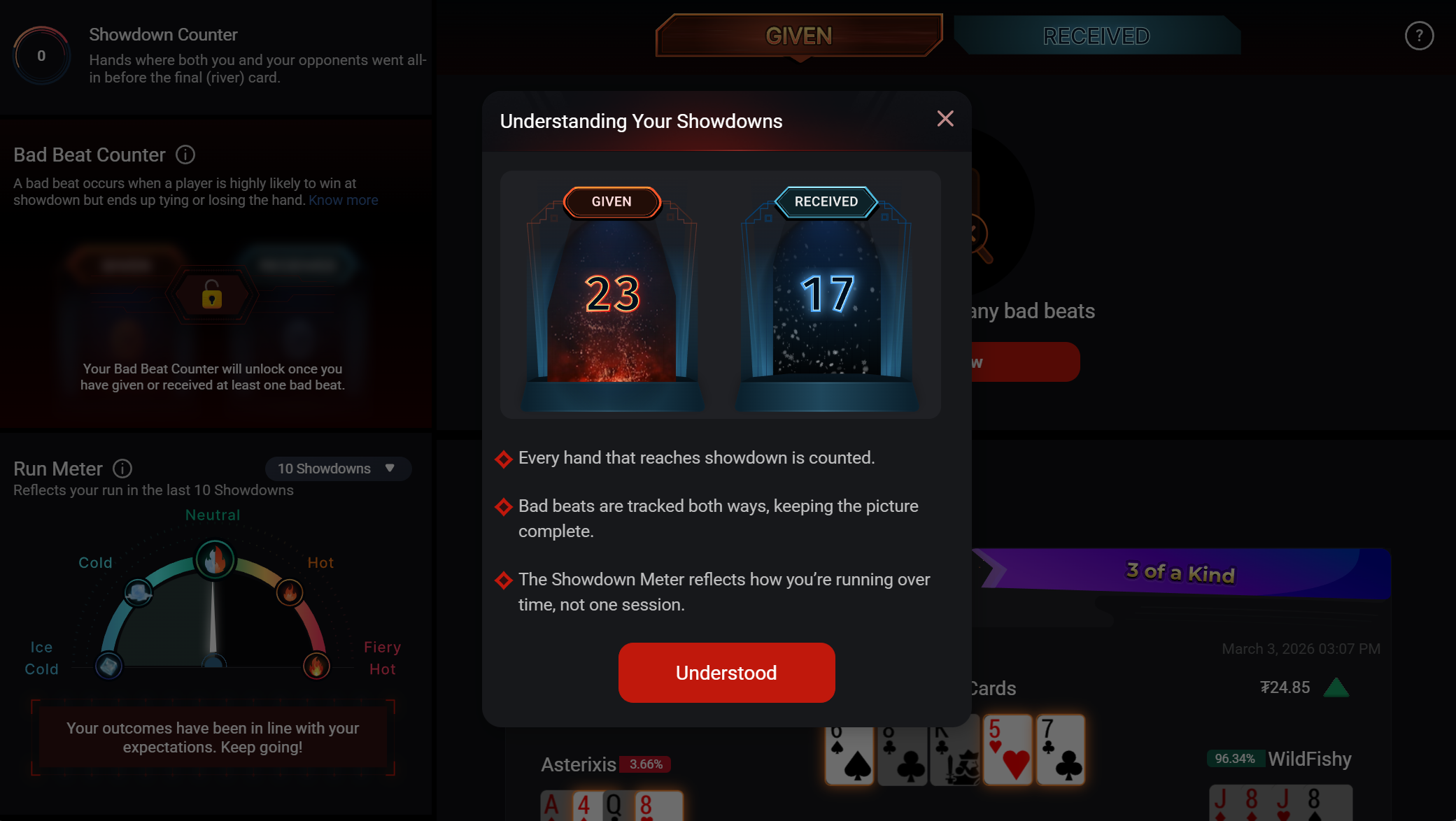The height and width of the screenshot is (821, 1456).
Task: Close the Understanding Your Showdowns dialog
Action: click(945, 119)
